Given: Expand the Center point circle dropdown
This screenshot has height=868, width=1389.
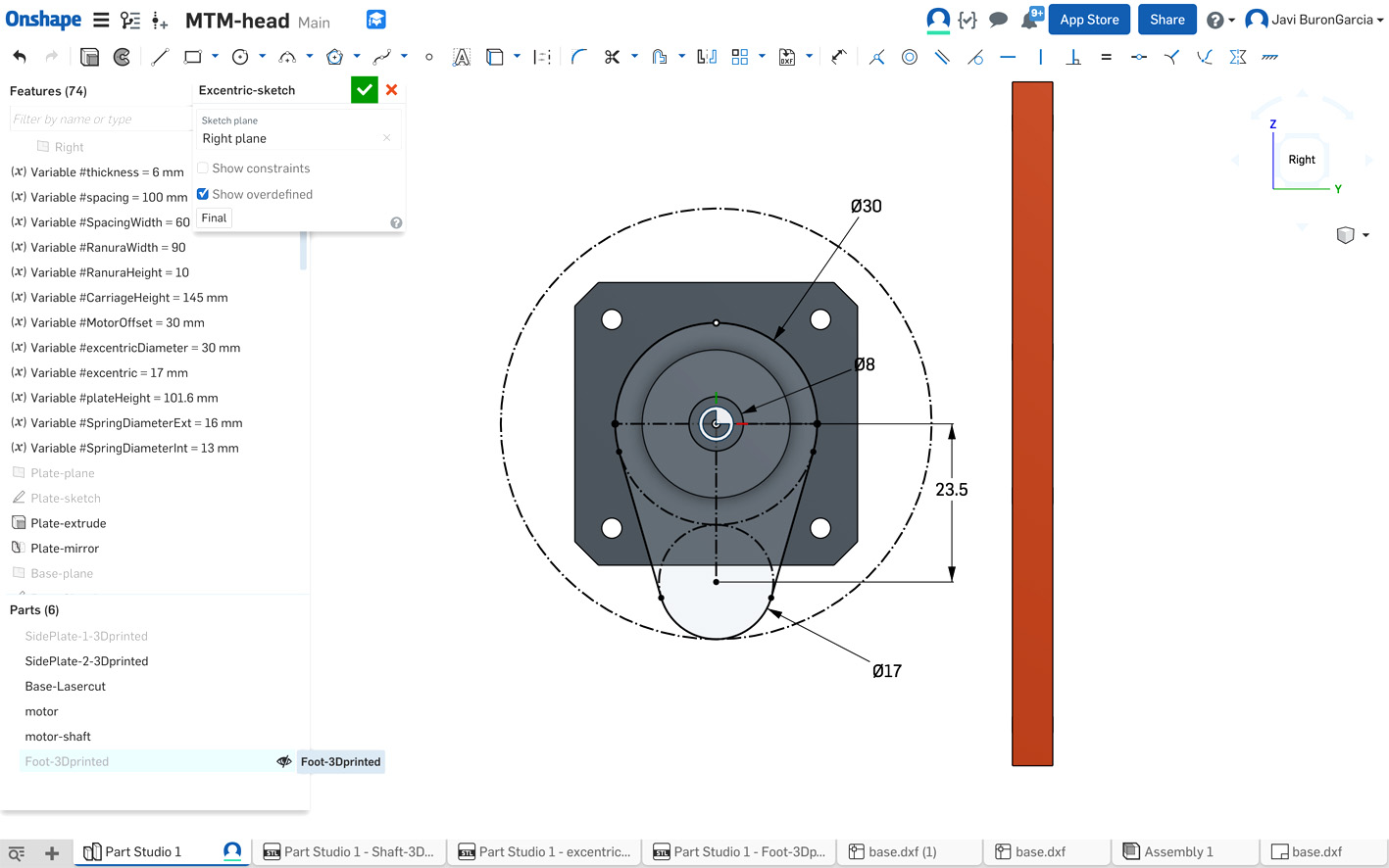Looking at the screenshot, I should 262,57.
